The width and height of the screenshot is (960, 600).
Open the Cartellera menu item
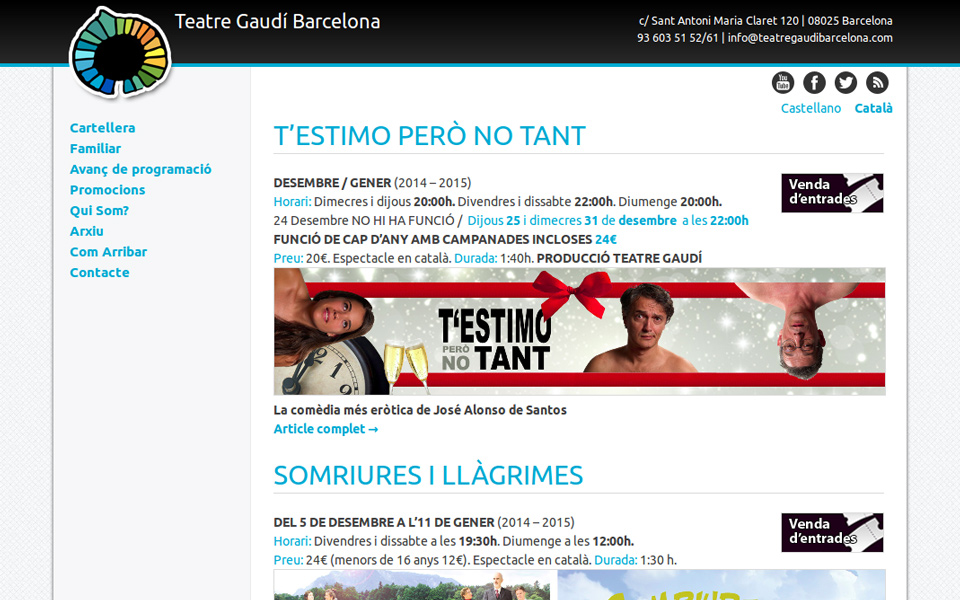click(102, 128)
